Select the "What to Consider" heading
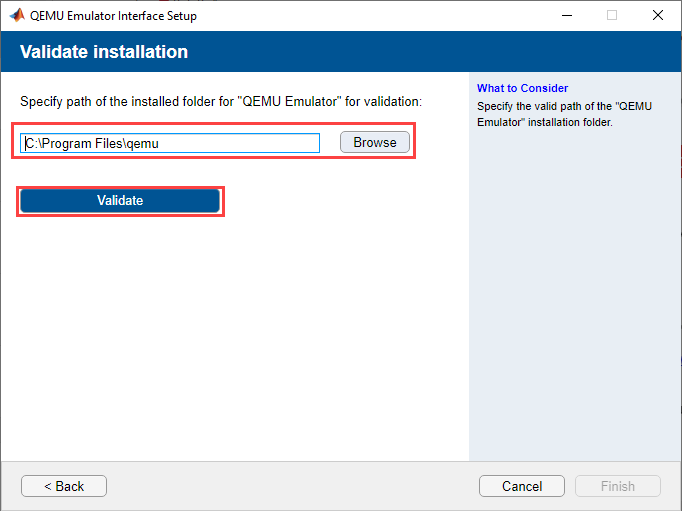 [x=522, y=88]
